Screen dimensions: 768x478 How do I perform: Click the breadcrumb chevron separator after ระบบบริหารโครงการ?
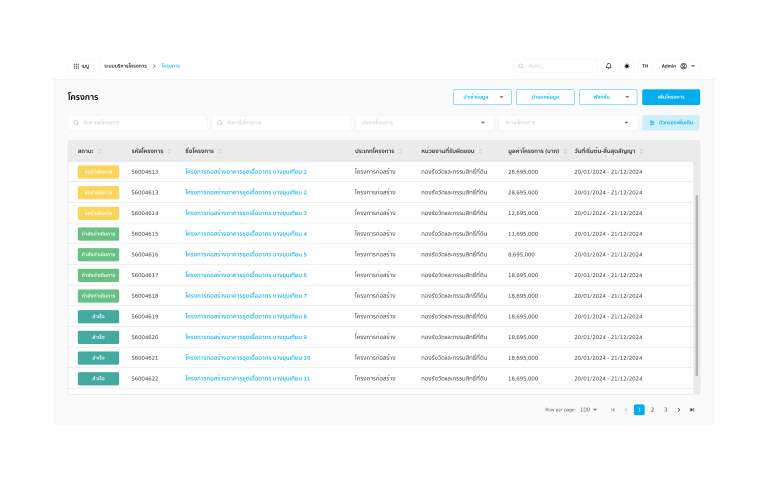[154, 66]
